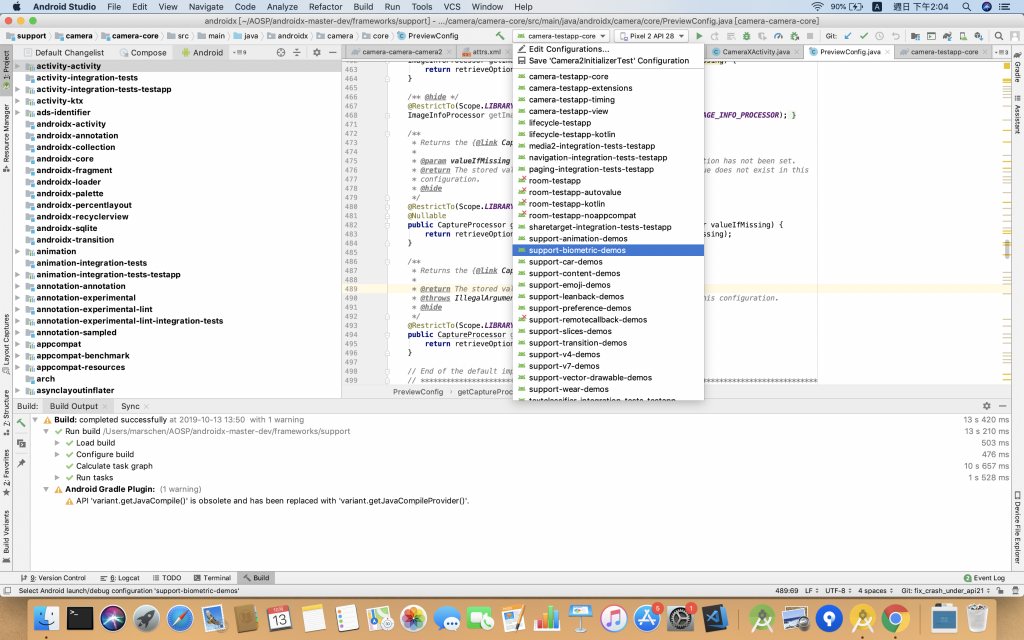Click the UTF-8 encoding status item

838,590
